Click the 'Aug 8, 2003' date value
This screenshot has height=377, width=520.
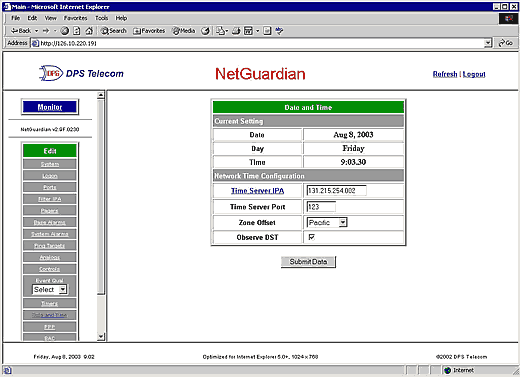[x=353, y=135]
